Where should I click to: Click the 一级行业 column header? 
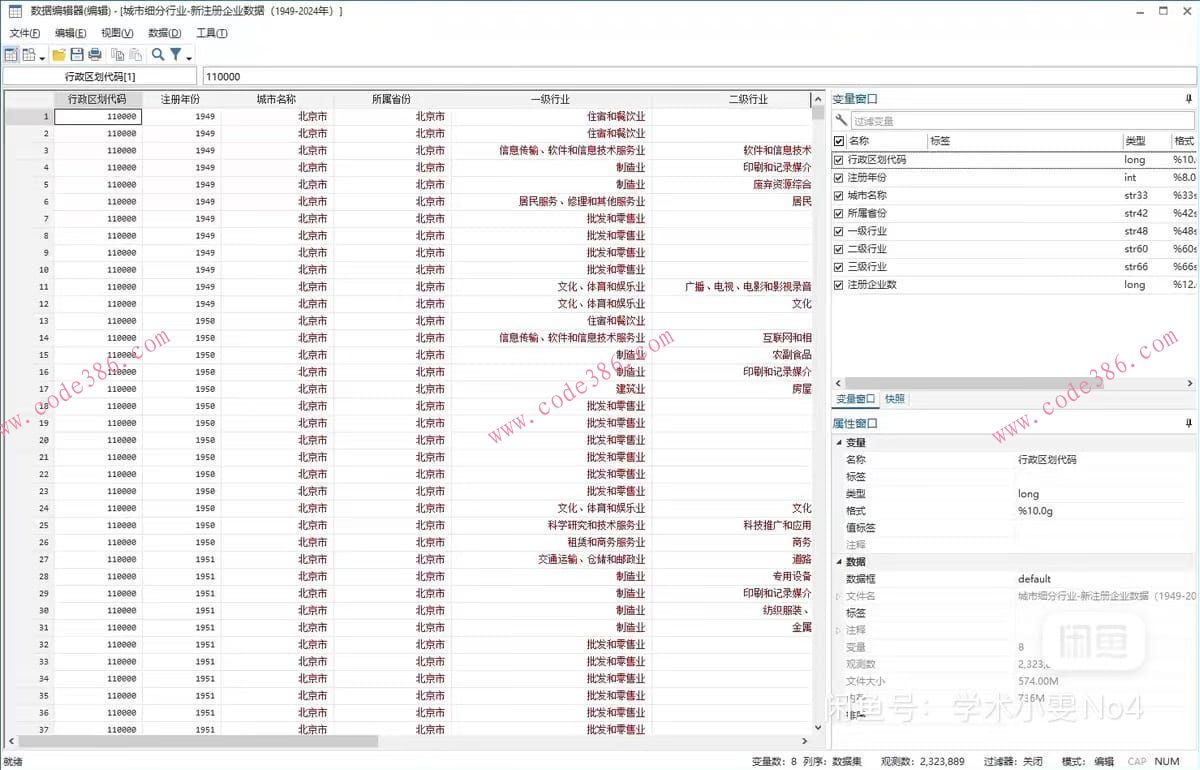pos(550,99)
